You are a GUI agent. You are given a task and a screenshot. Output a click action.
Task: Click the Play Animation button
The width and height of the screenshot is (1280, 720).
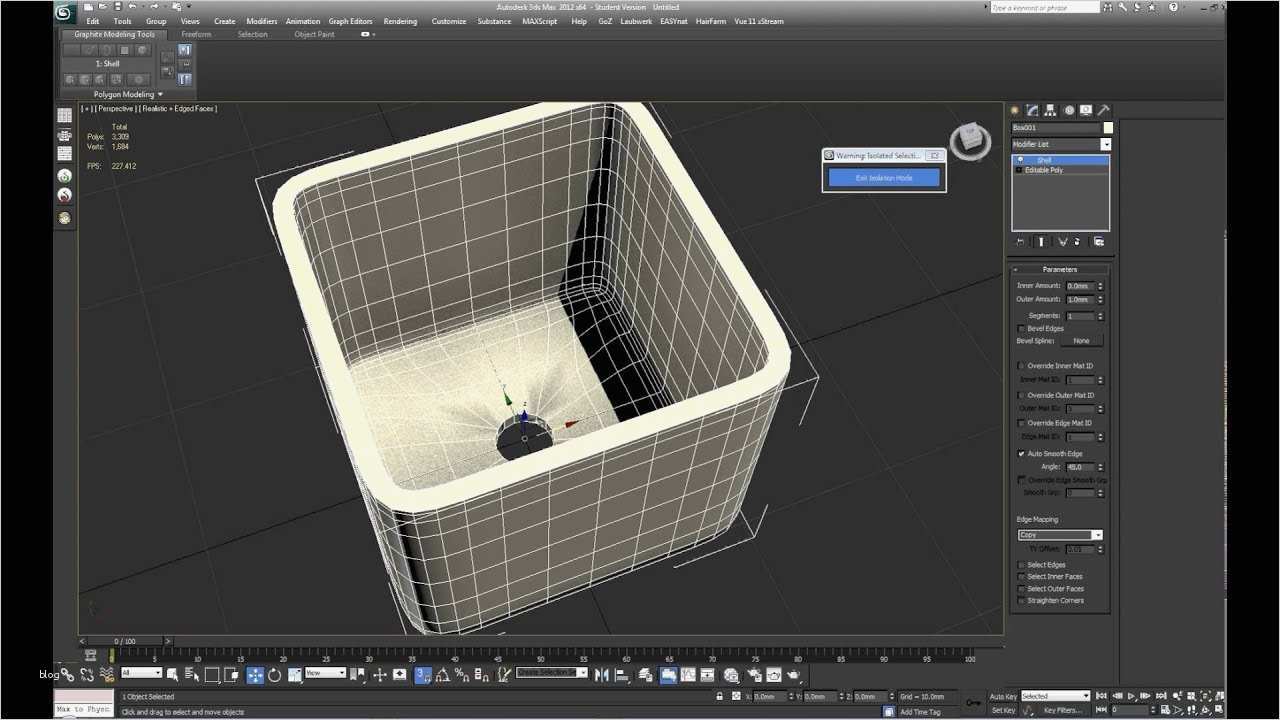pos(1131,696)
